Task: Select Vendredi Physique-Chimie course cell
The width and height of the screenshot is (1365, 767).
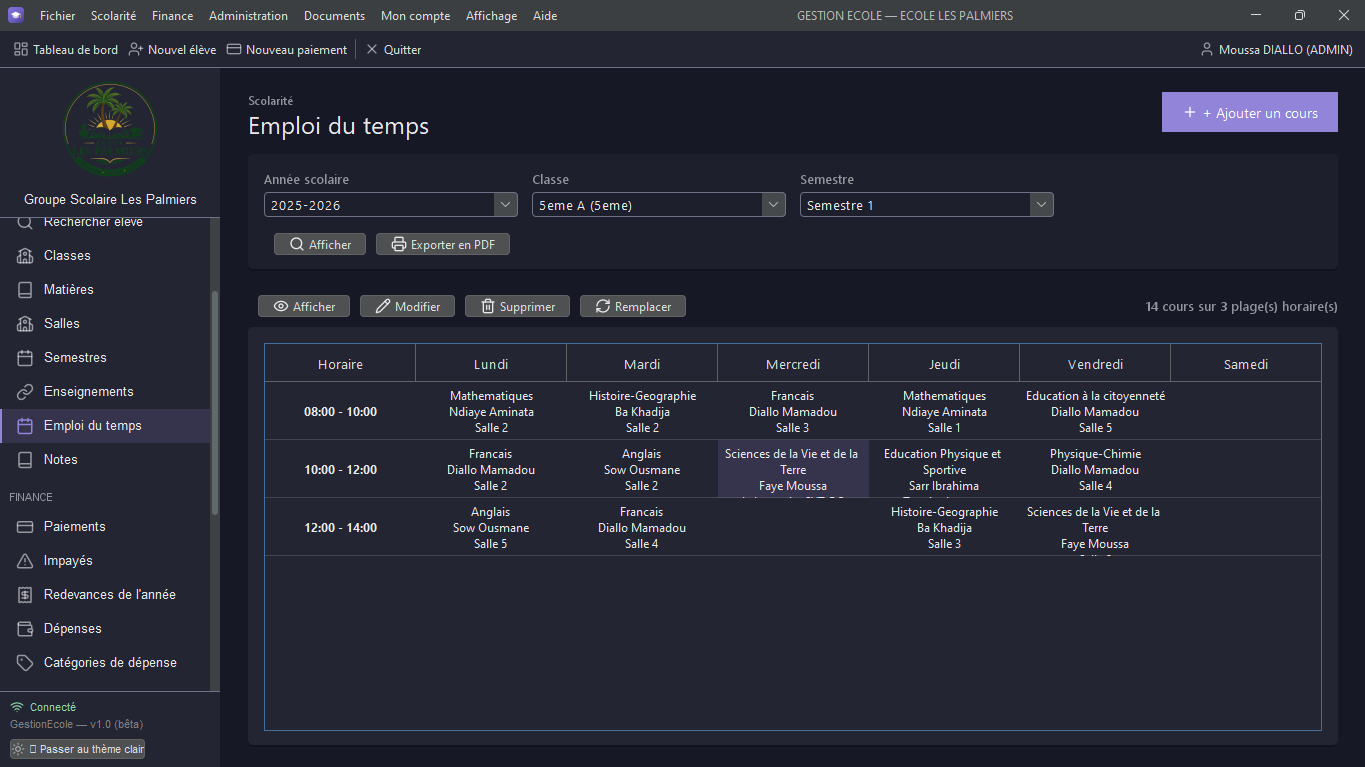Action: [x=1095, y=469]
